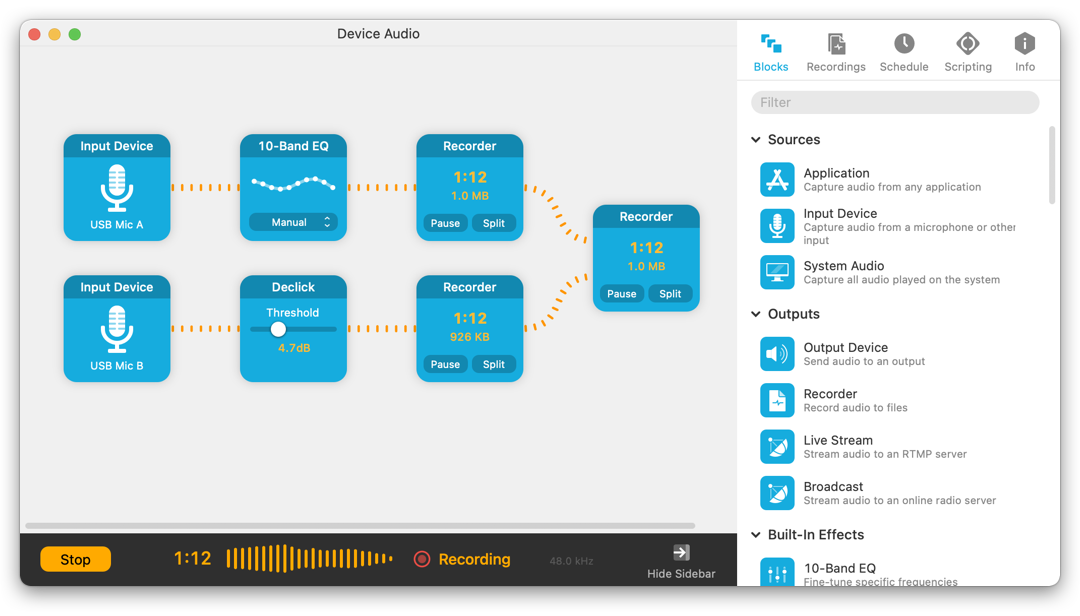Split the Recorder showing 926 KB
Image resolution: width=1080 pixels, height=616 pixels.
click(x=494, y=365)
